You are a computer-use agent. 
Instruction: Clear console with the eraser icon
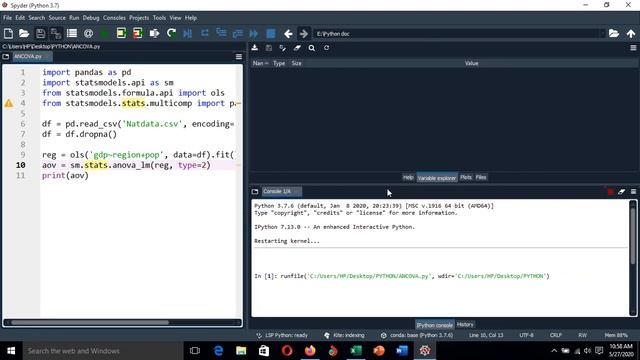click(x=622, y=191)
